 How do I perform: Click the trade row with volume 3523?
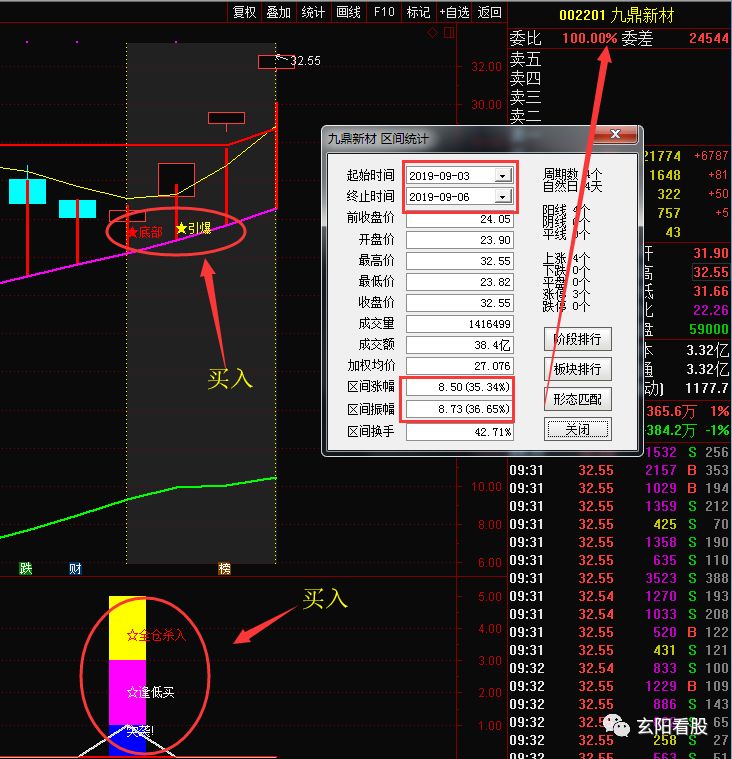coord(619,578)
